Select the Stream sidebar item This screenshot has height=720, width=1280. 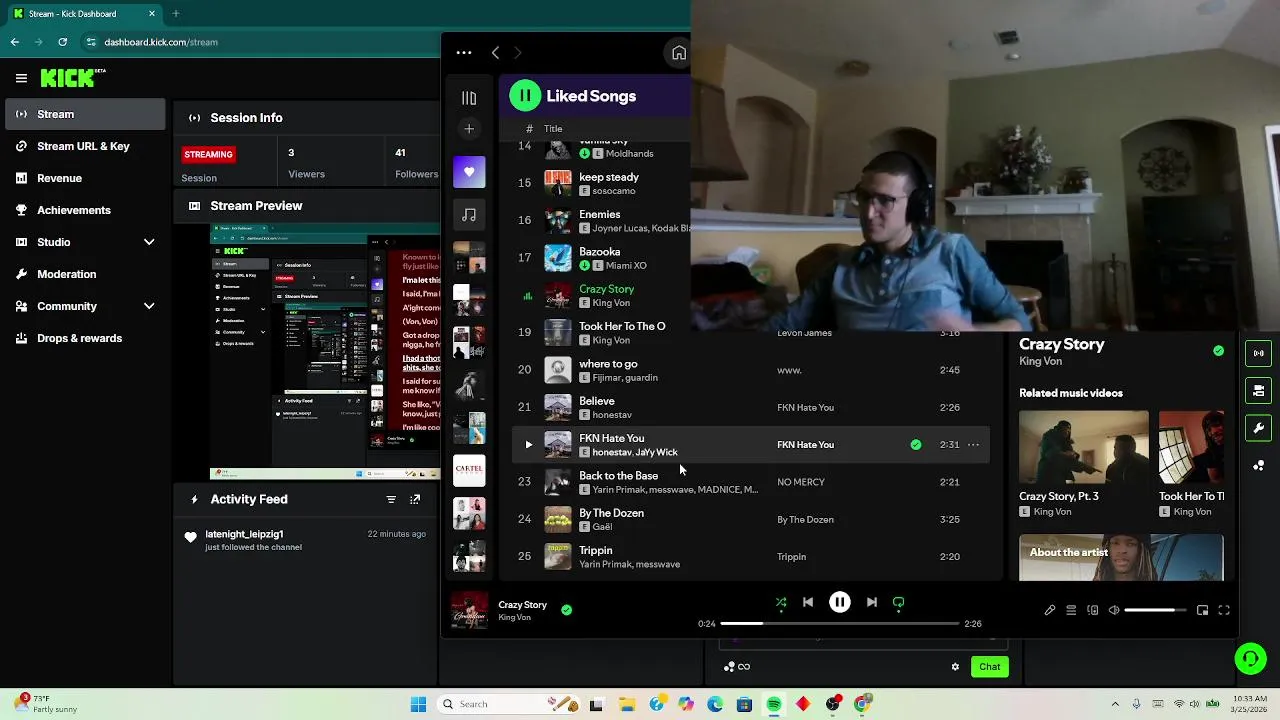(85, 114)
